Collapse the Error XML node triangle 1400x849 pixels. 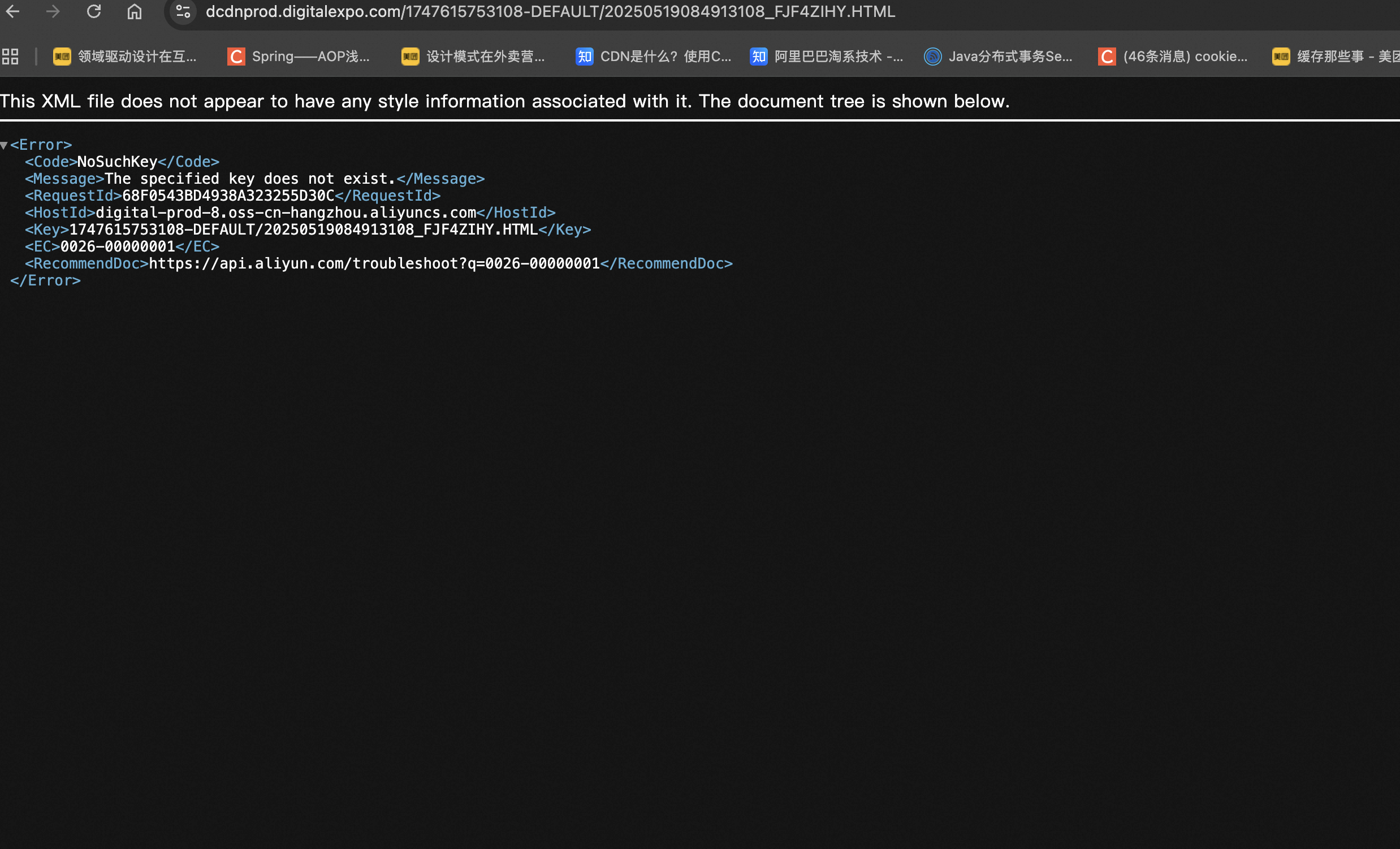pos(4,145)
